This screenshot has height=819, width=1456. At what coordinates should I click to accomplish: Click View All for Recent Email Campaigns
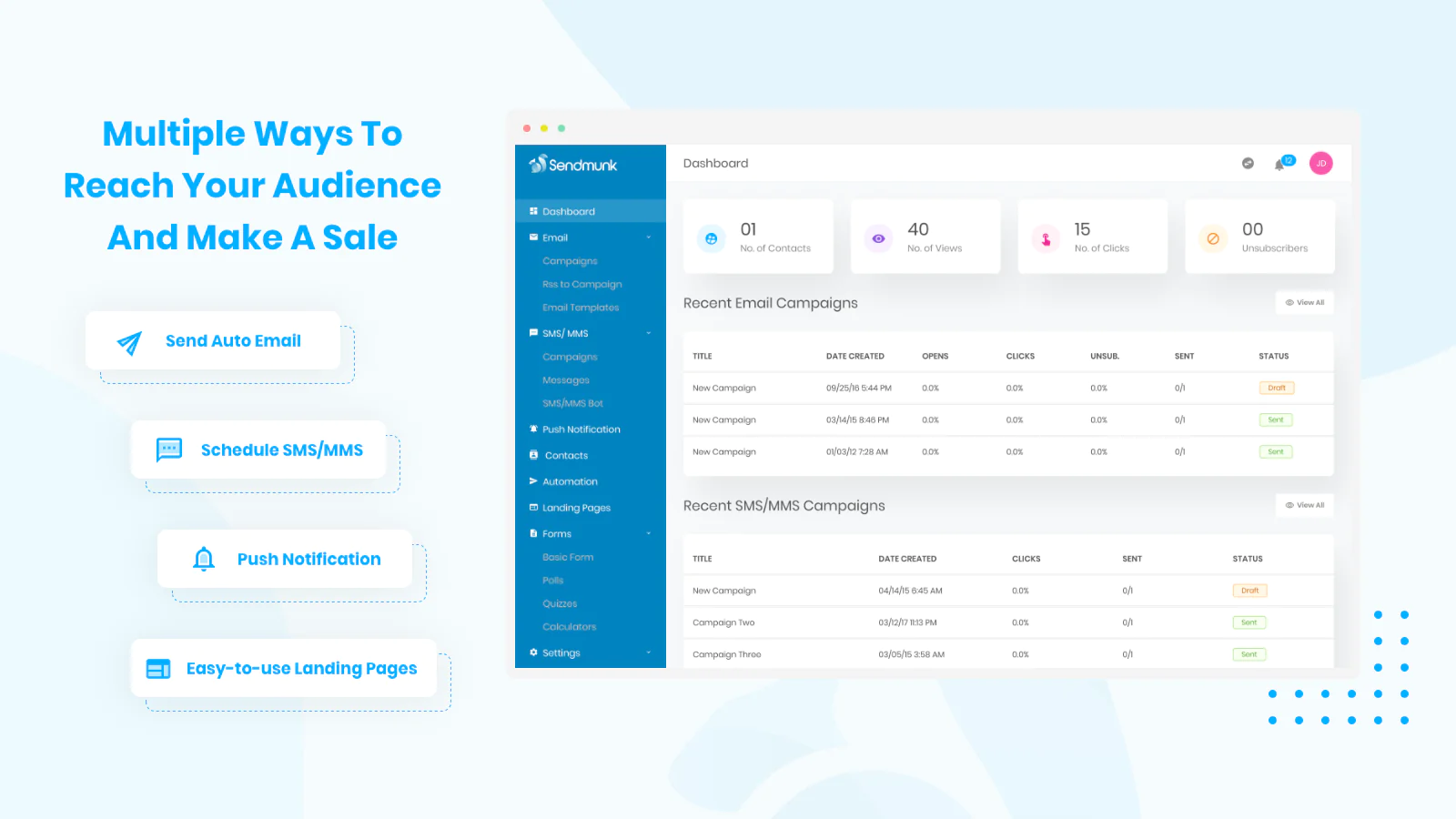pyautogui.click(x=1304, y=303)
